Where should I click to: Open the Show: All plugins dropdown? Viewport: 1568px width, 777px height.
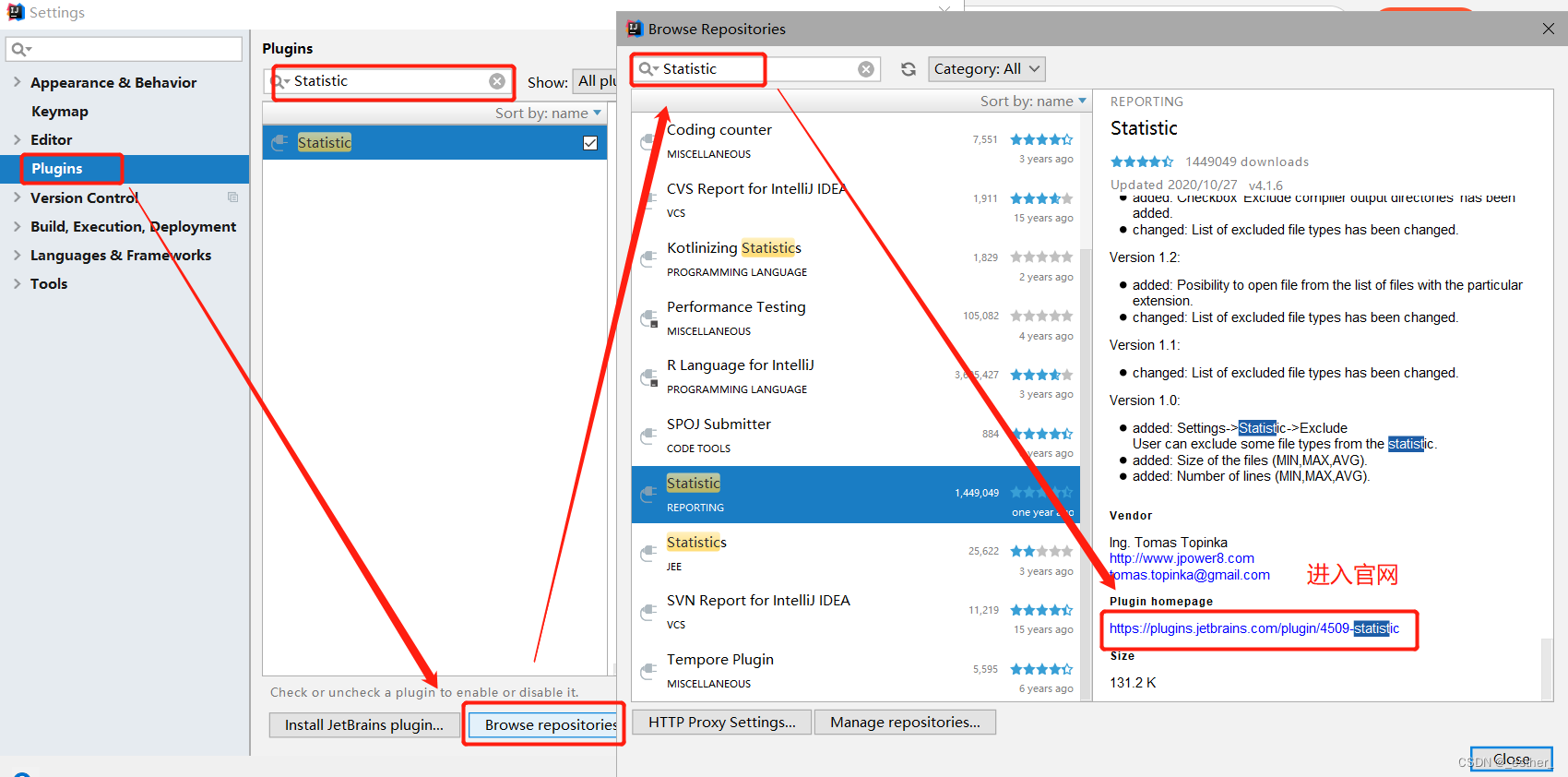pos(596,81)
